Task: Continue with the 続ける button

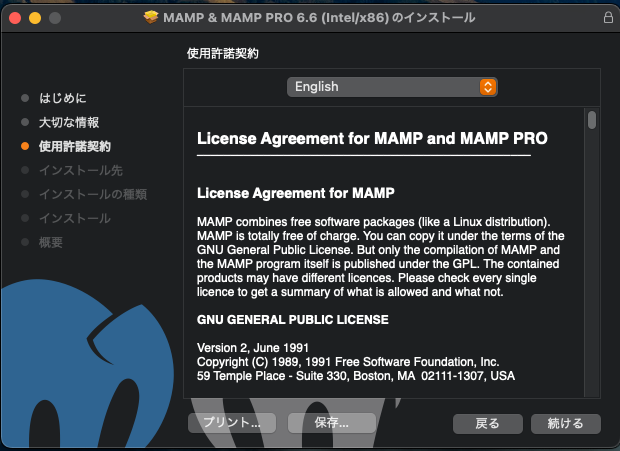Action: [x=565, y=423]
